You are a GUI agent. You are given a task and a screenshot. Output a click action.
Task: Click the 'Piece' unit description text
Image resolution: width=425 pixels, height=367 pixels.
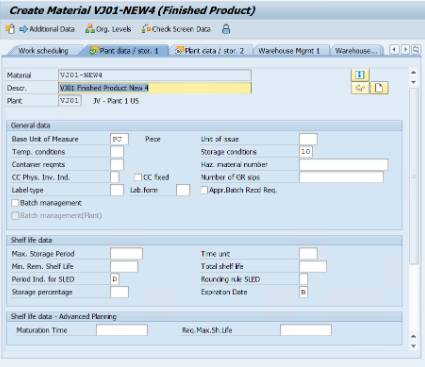pyautogui.click(x=153, y=139)
